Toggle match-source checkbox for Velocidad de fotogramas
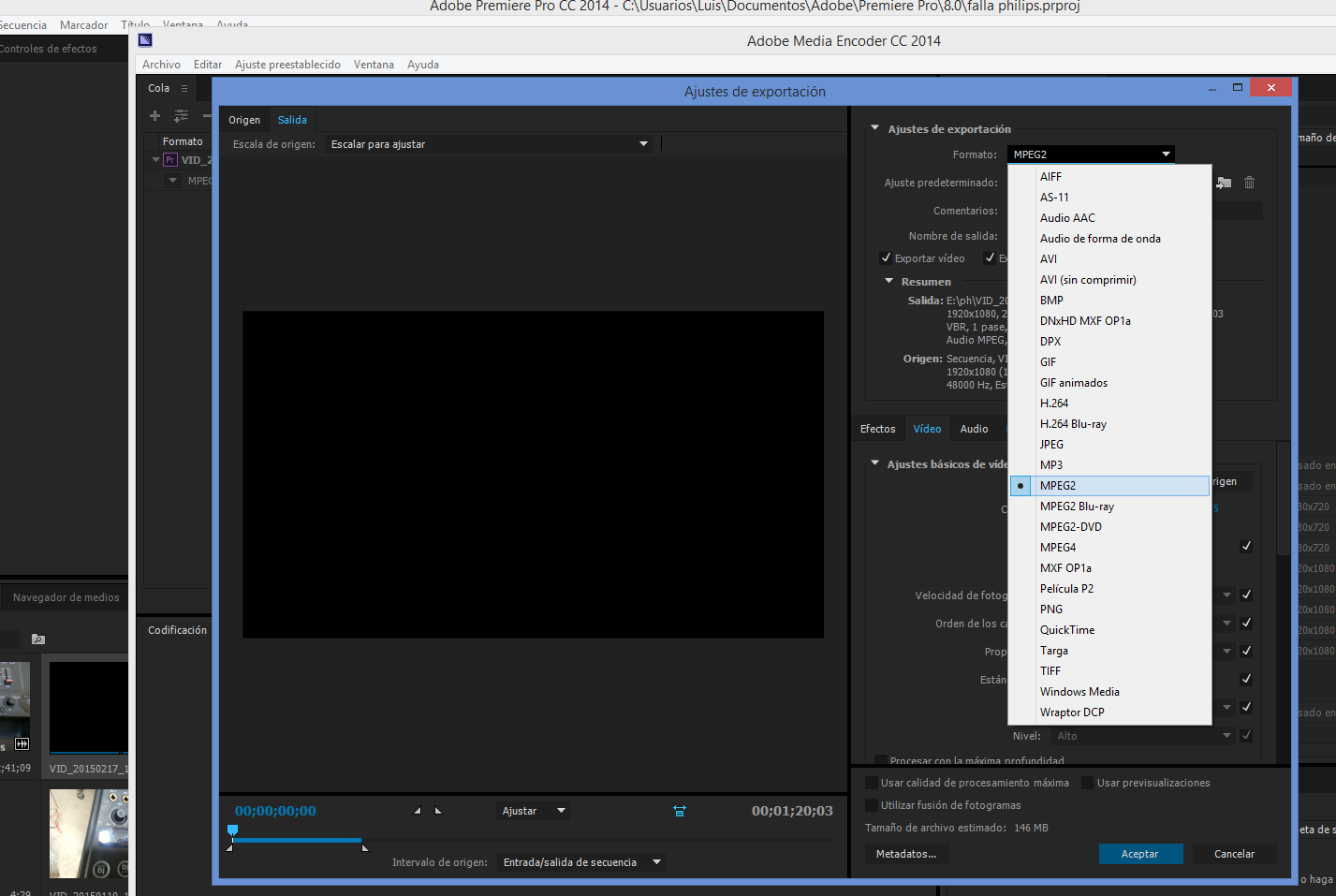 click(1246, 595)
